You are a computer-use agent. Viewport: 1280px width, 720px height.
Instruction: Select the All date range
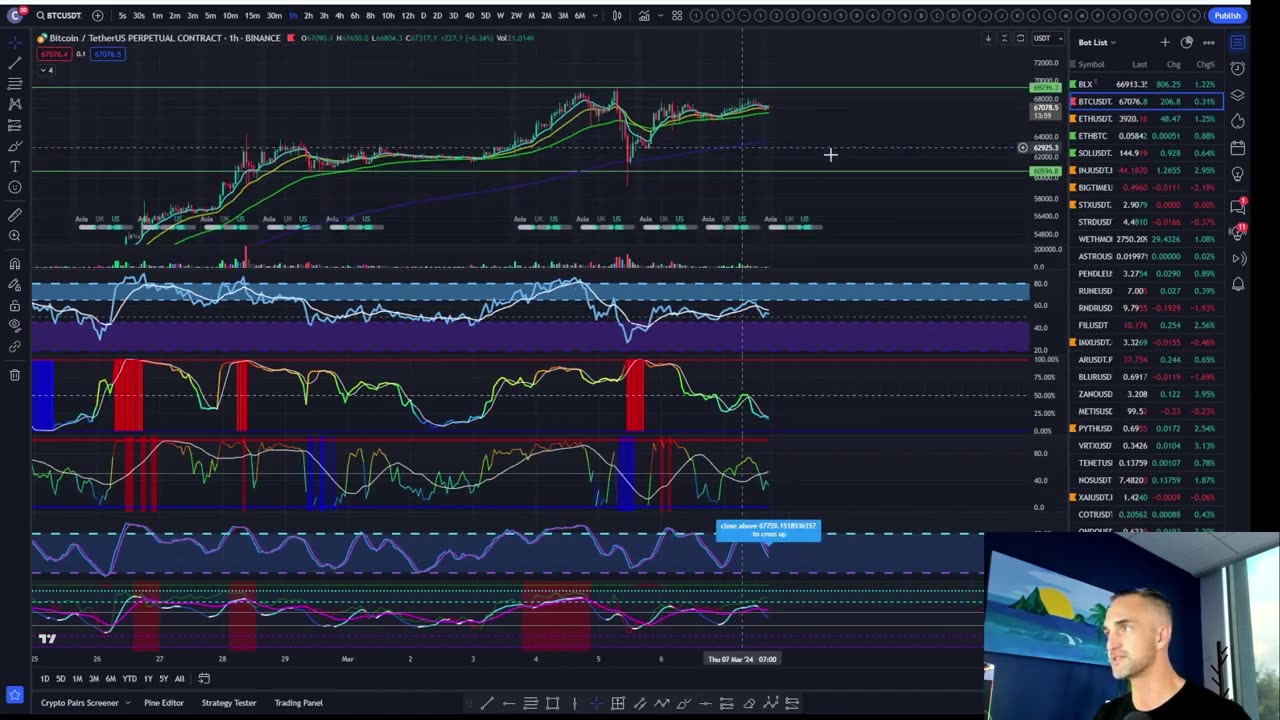(179, 679)
